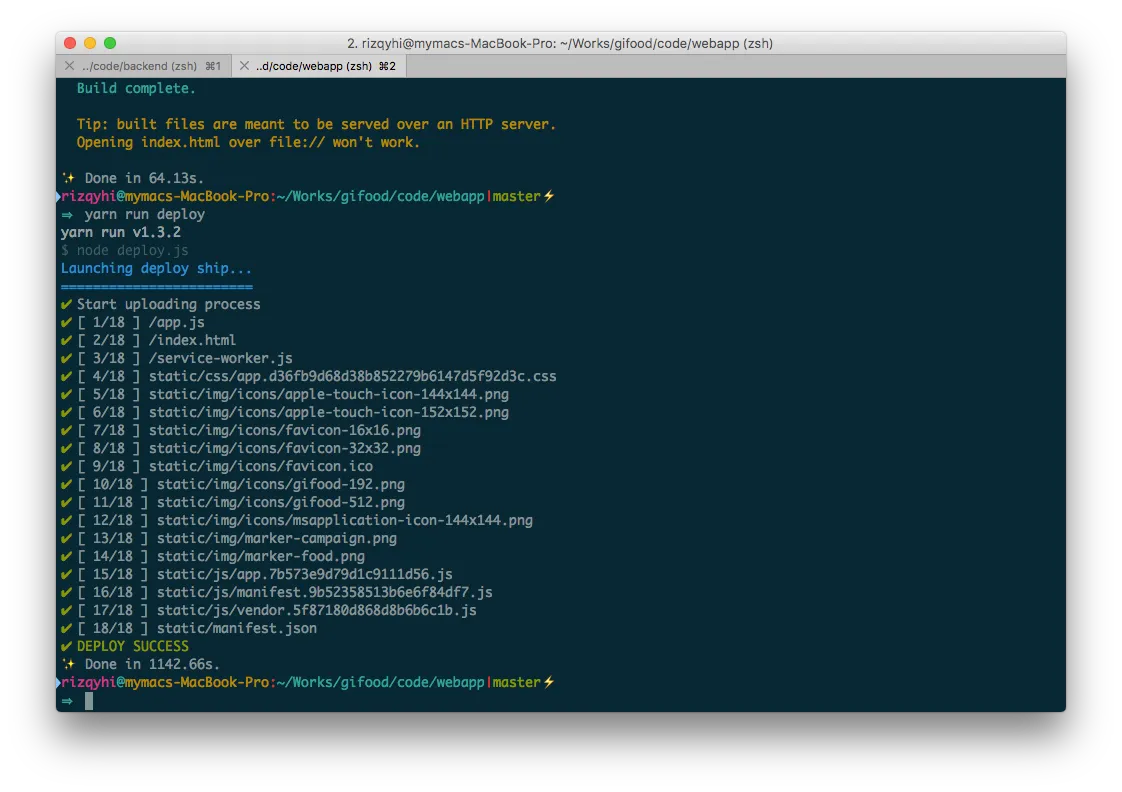Click the green checkmark beside DEPLOY SUCCESS
The image size is (1122, 792).
coord(66,647)
